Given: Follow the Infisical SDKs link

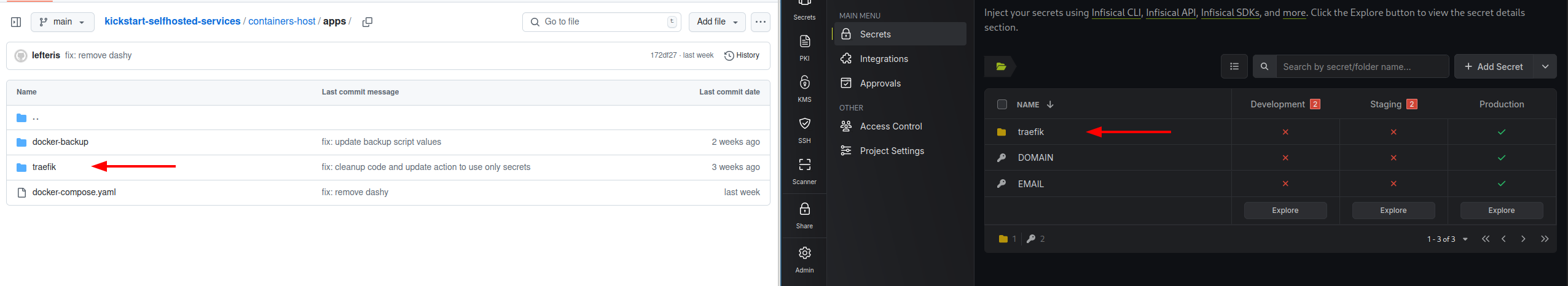Looking at the screenshot, I should click(x=1229, y=12).
